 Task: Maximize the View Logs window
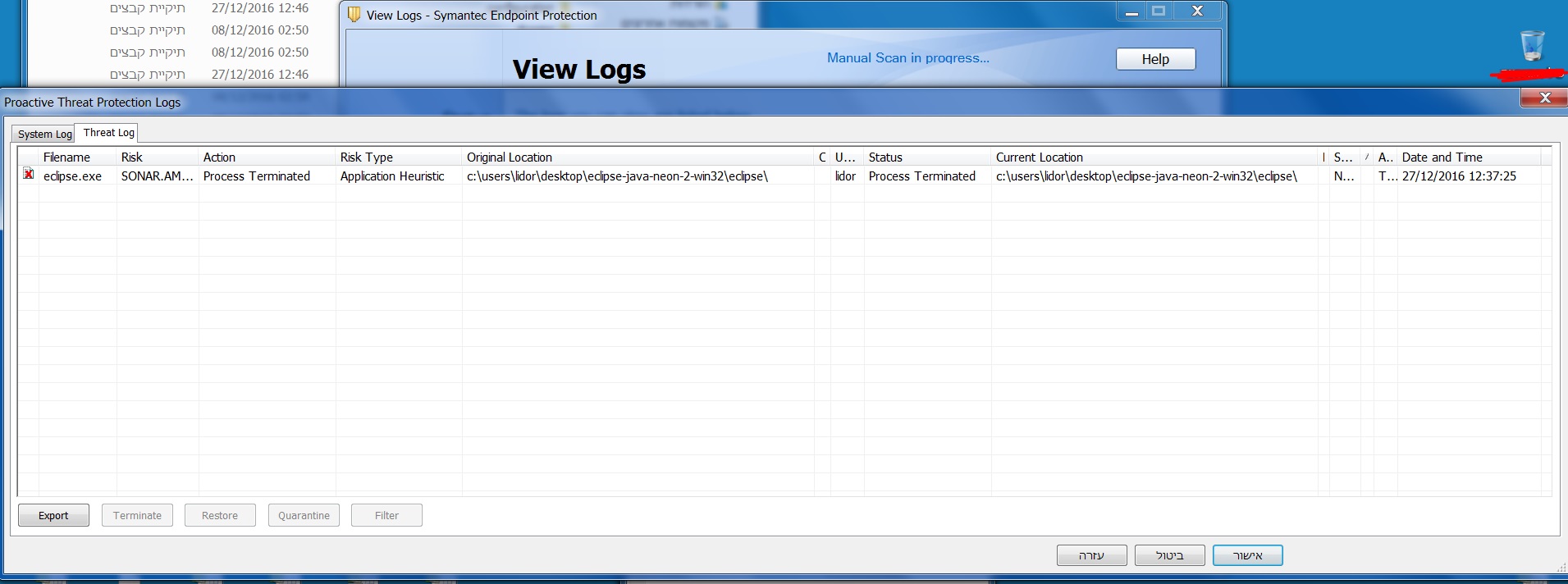[x=1159, y=11]
